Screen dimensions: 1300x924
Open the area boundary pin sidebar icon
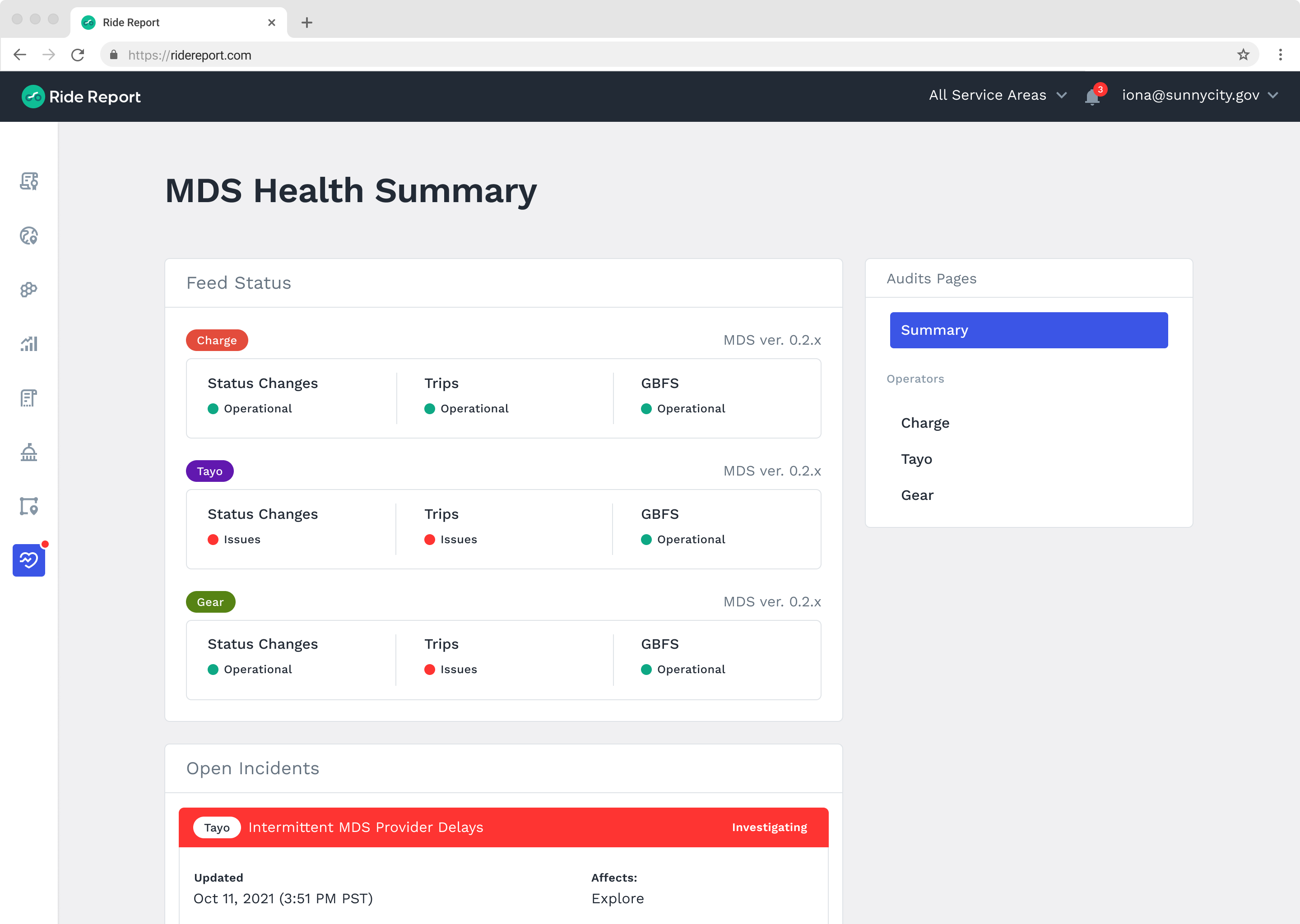click(29, 506)
